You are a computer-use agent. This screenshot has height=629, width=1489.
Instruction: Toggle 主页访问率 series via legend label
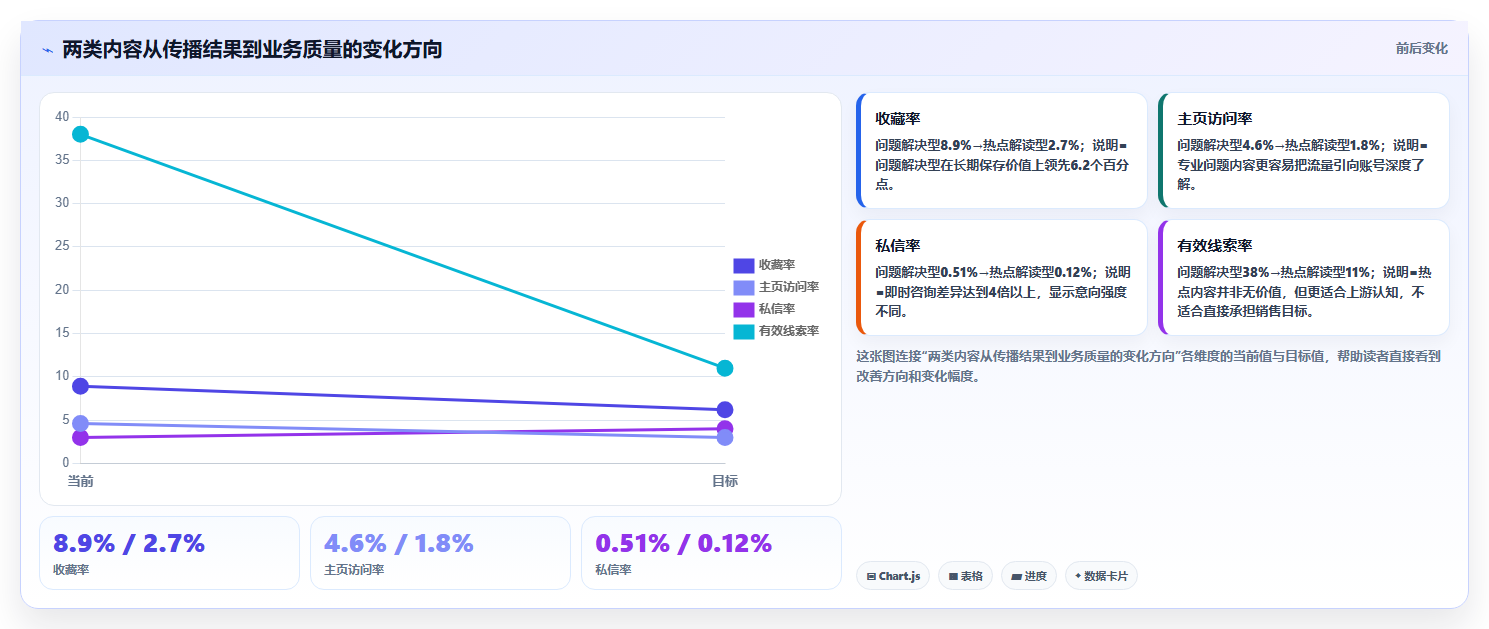click(x=788, y=287)
